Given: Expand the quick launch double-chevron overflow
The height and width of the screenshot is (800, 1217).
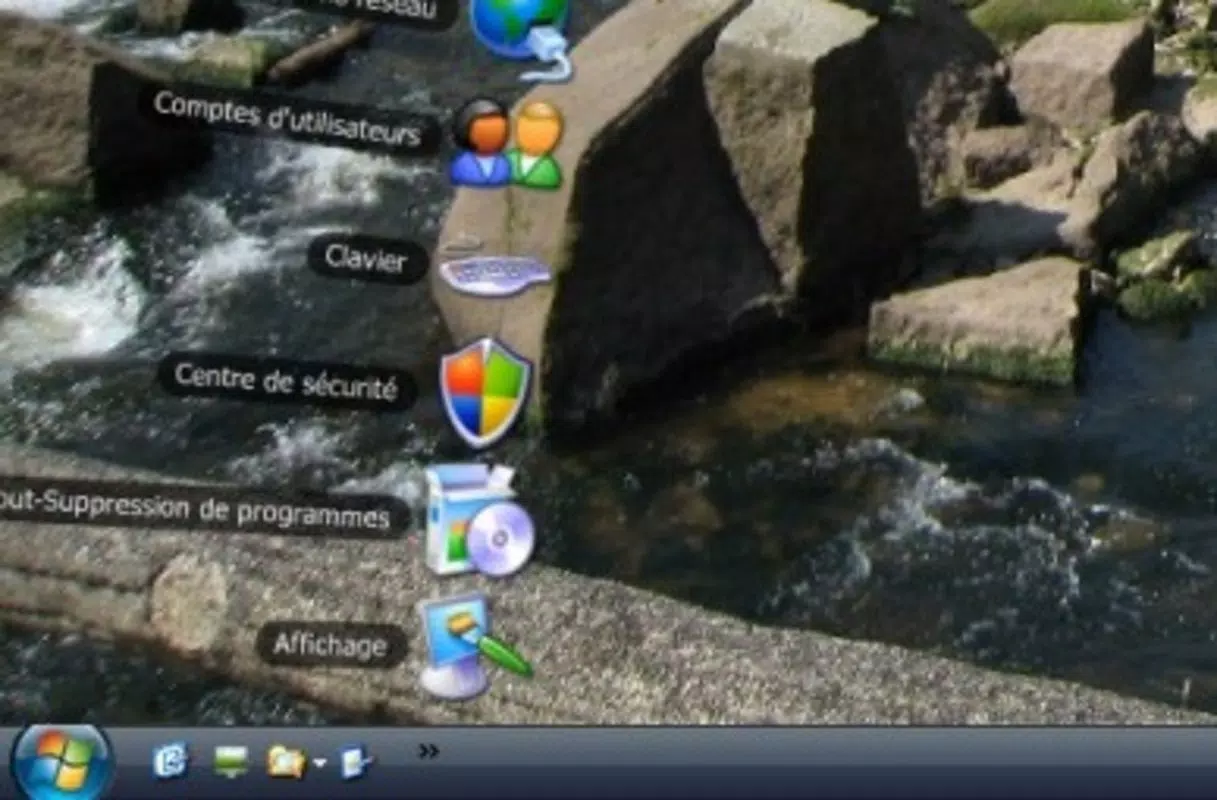Looking at the screenshot, I should pos(428,751).
